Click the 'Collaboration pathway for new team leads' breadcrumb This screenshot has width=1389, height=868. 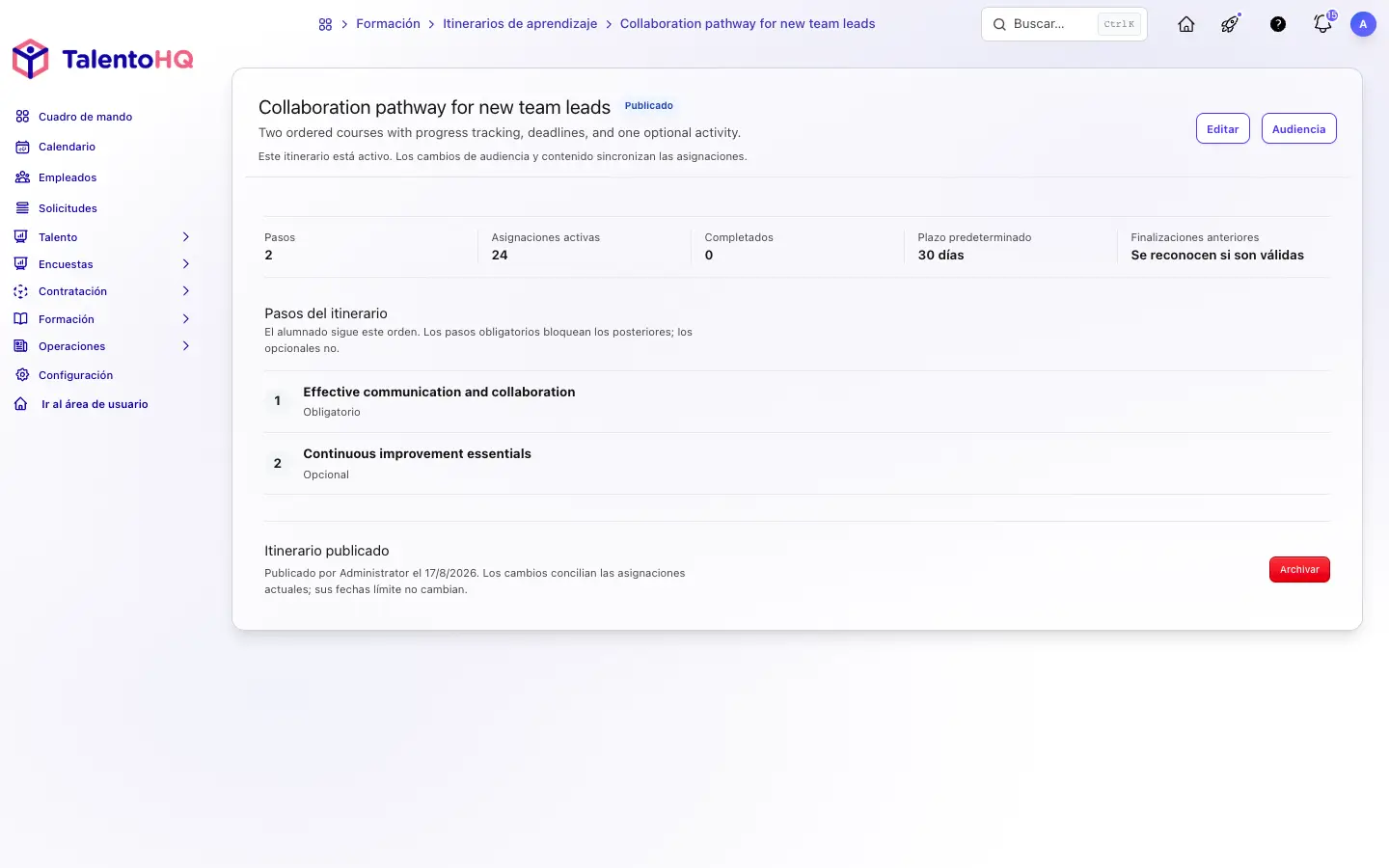748,24
